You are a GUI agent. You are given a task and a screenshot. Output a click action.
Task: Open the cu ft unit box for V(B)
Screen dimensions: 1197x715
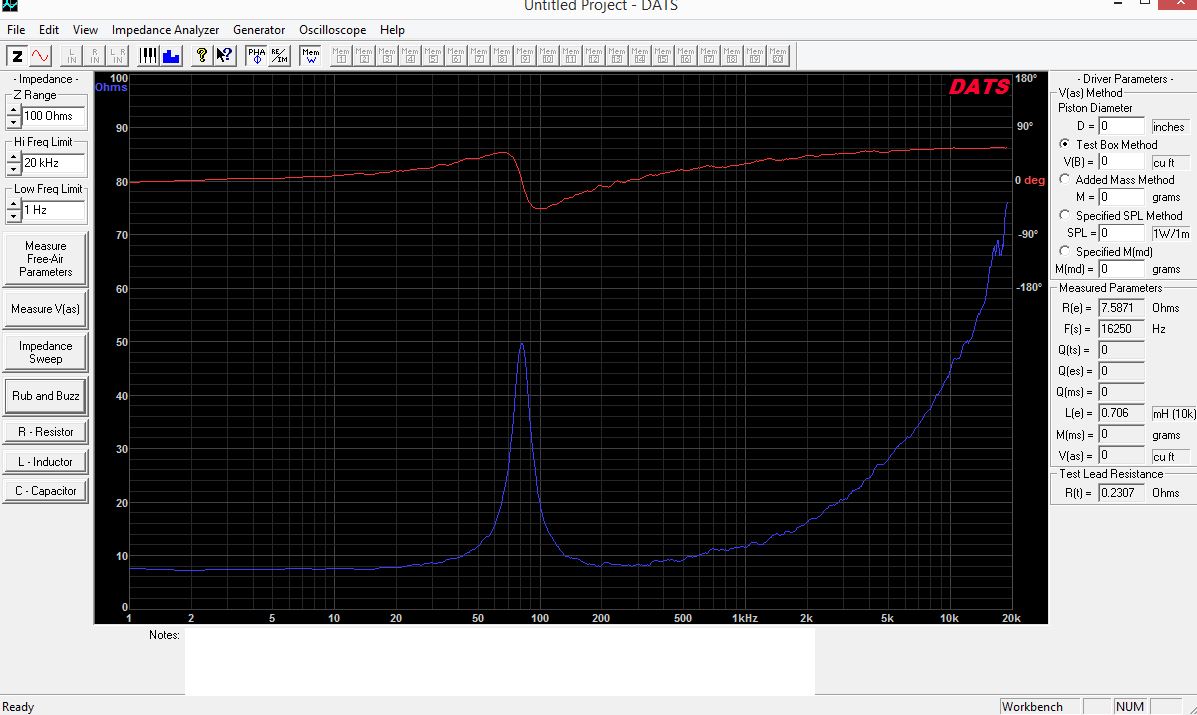[1170, 163]
